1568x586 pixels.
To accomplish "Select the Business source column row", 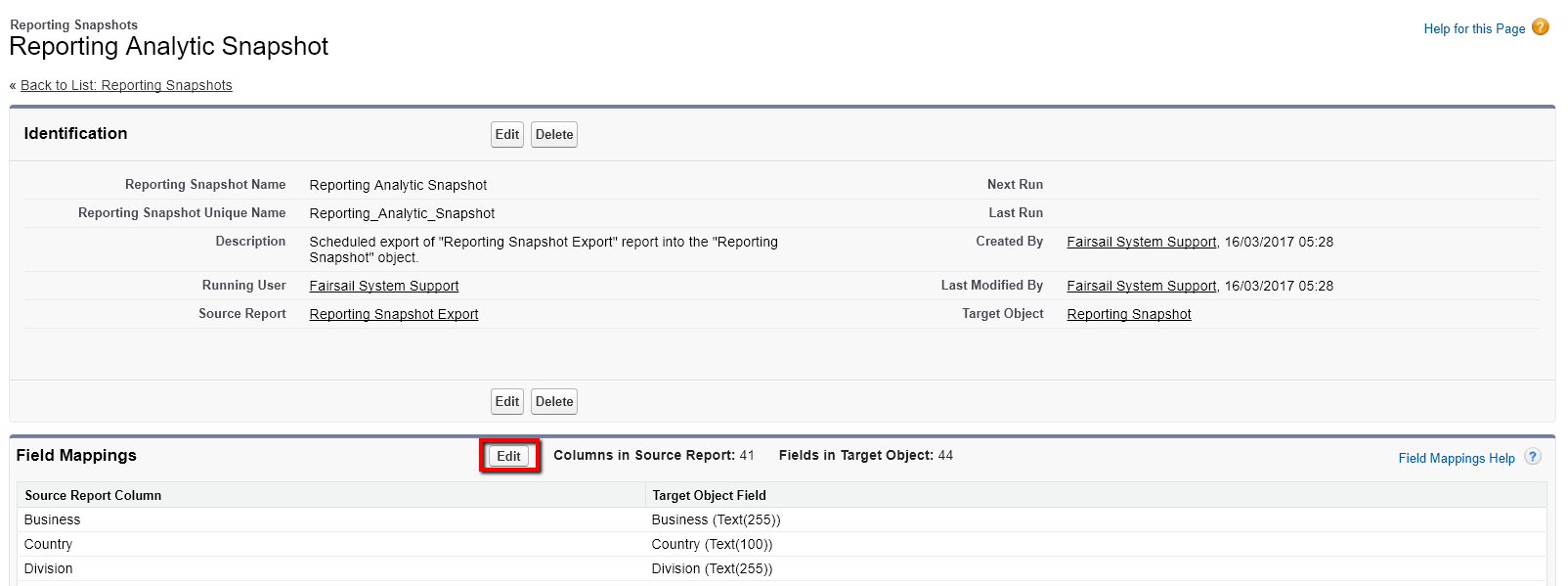I will pyautogui.click(x=53, y=519).
